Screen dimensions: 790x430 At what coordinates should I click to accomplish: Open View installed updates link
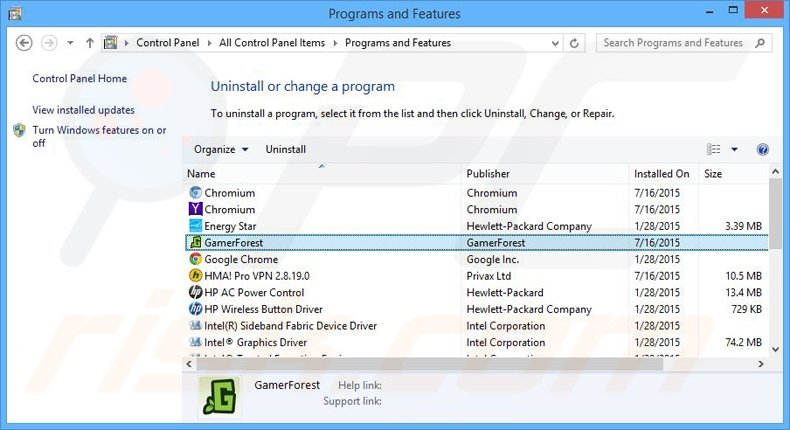click(84, 110)
